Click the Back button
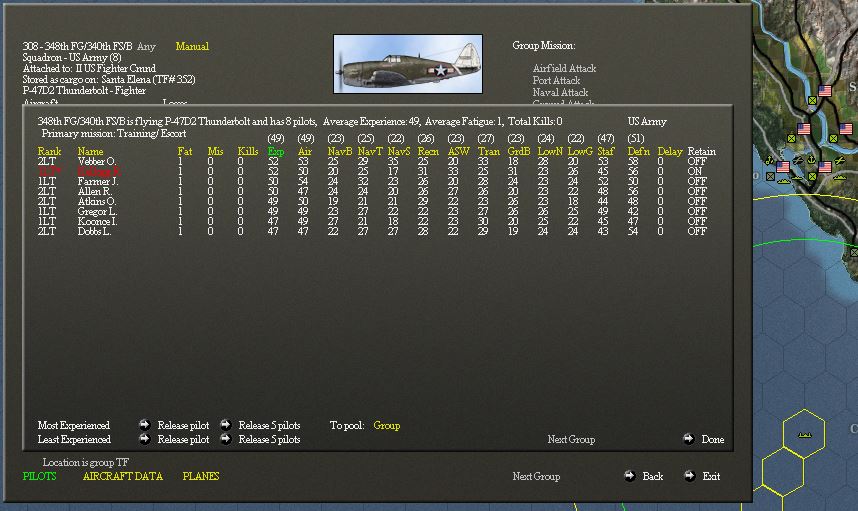This screenshot has width=858, height=511. pyautogui.click(x=653, y=477)
